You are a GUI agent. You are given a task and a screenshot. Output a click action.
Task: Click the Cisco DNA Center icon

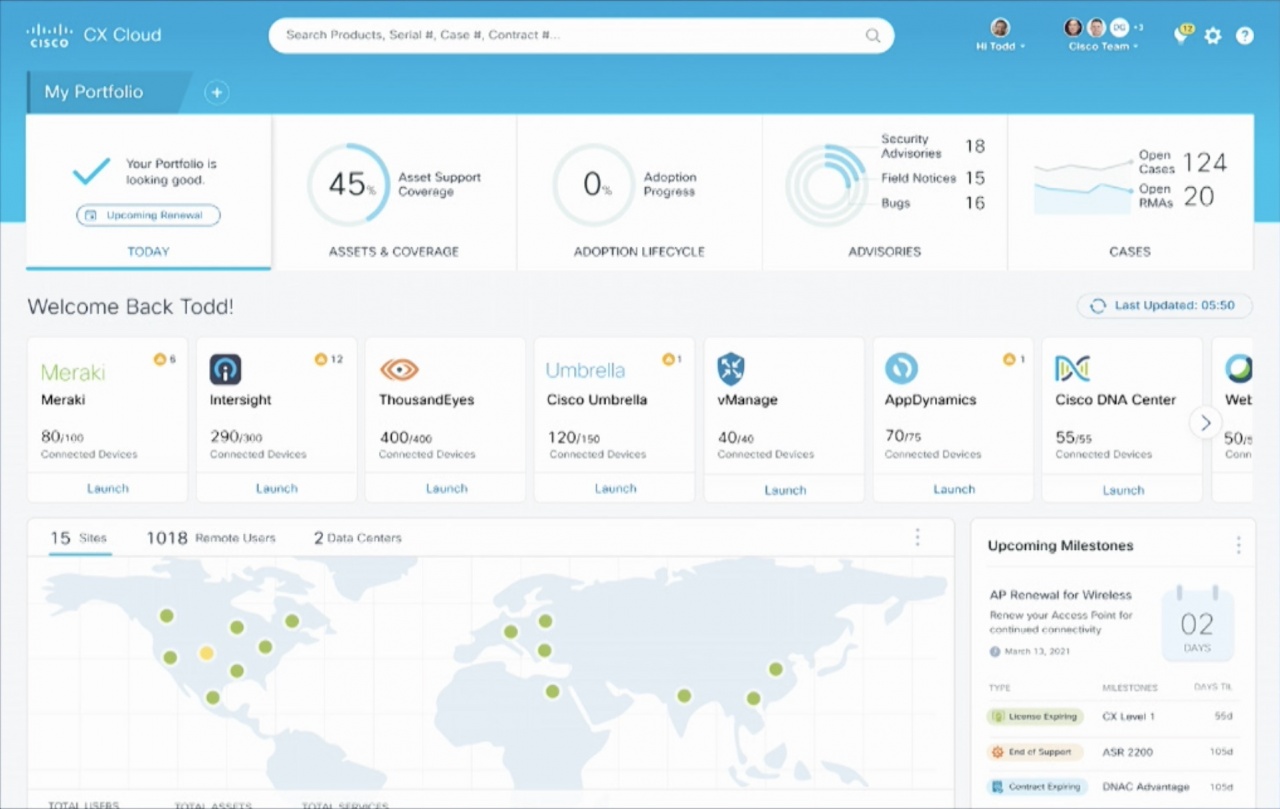(1072, 369)
